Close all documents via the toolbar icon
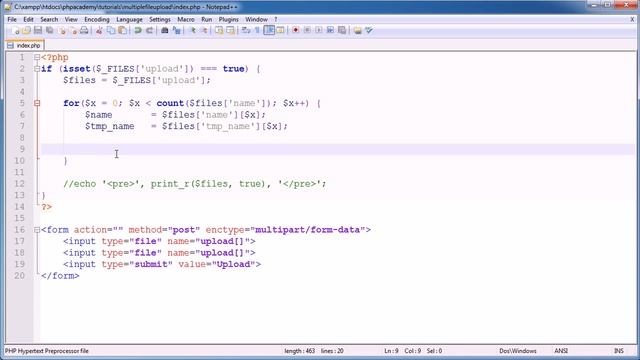The width and height of the screenshot is (640, 360). coord(73,30)
